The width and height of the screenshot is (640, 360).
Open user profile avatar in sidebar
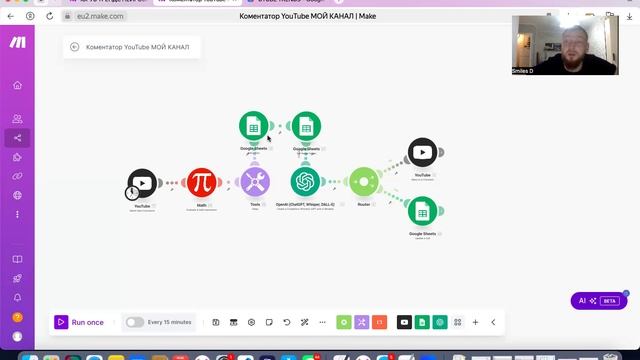[x=17, y=336]
